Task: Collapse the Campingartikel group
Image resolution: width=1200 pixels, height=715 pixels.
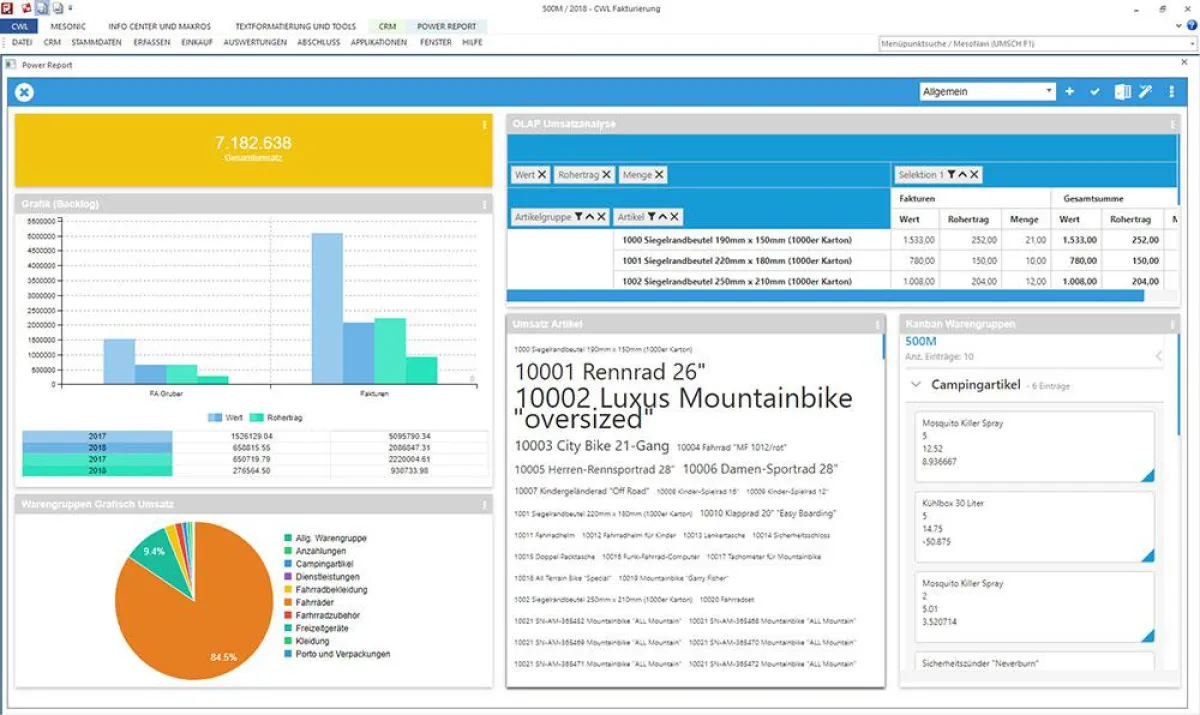Action: point(915,385)
